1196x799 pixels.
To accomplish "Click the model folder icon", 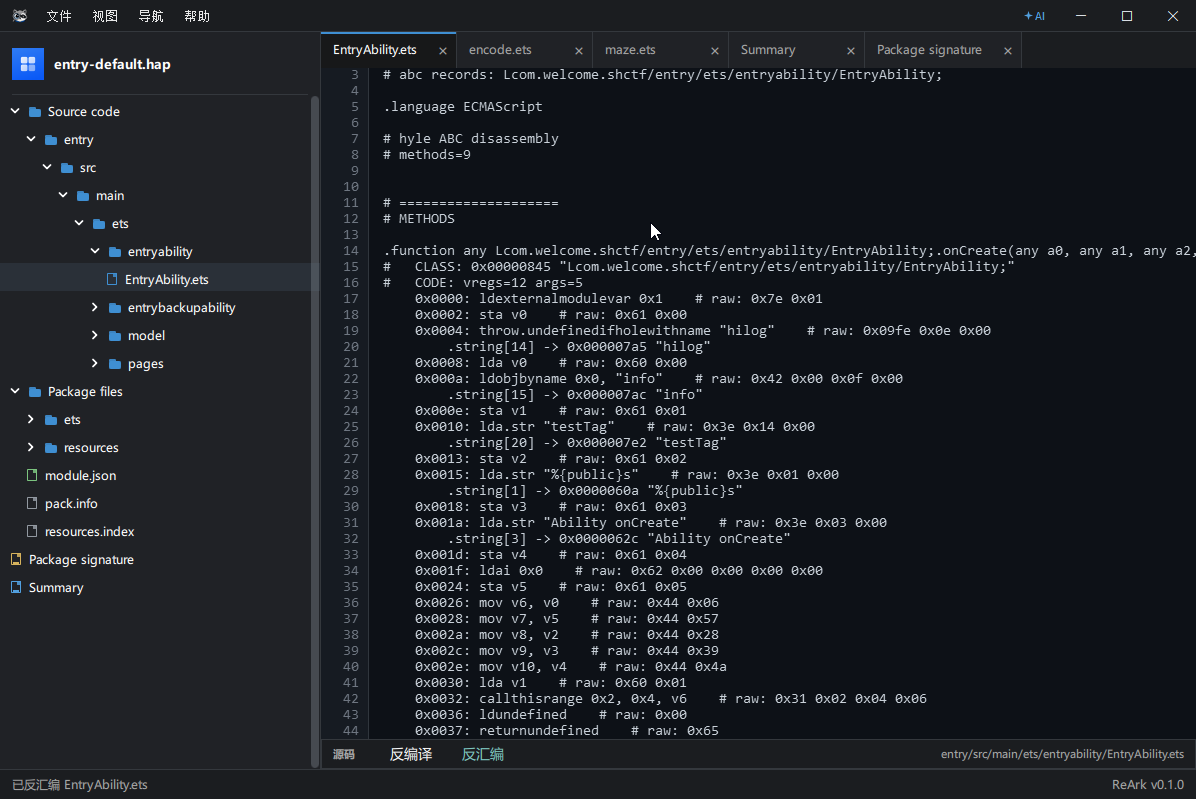I will click(115, 336).
